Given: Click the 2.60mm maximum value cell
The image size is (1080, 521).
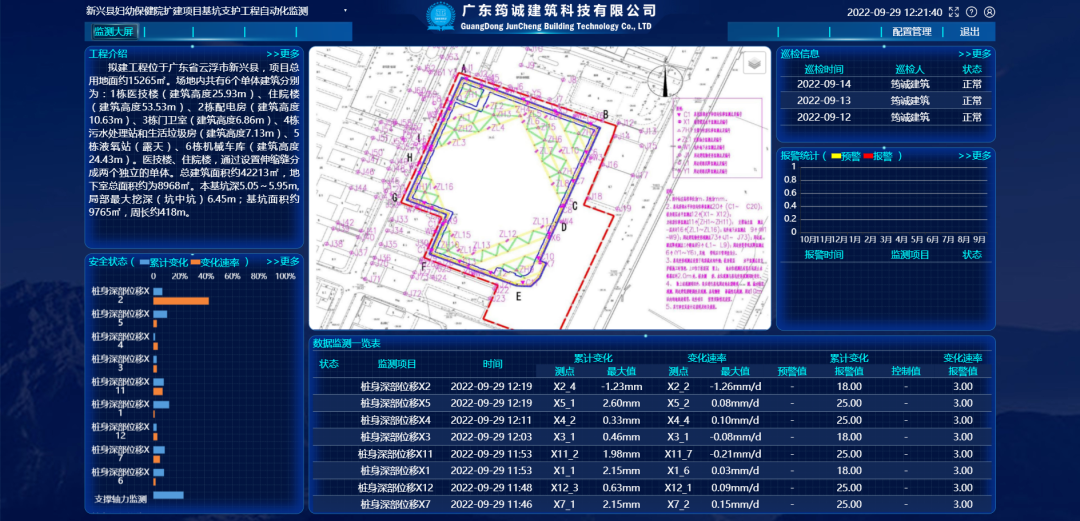Looking at the screenshot, I should click(x=621, y=403).
